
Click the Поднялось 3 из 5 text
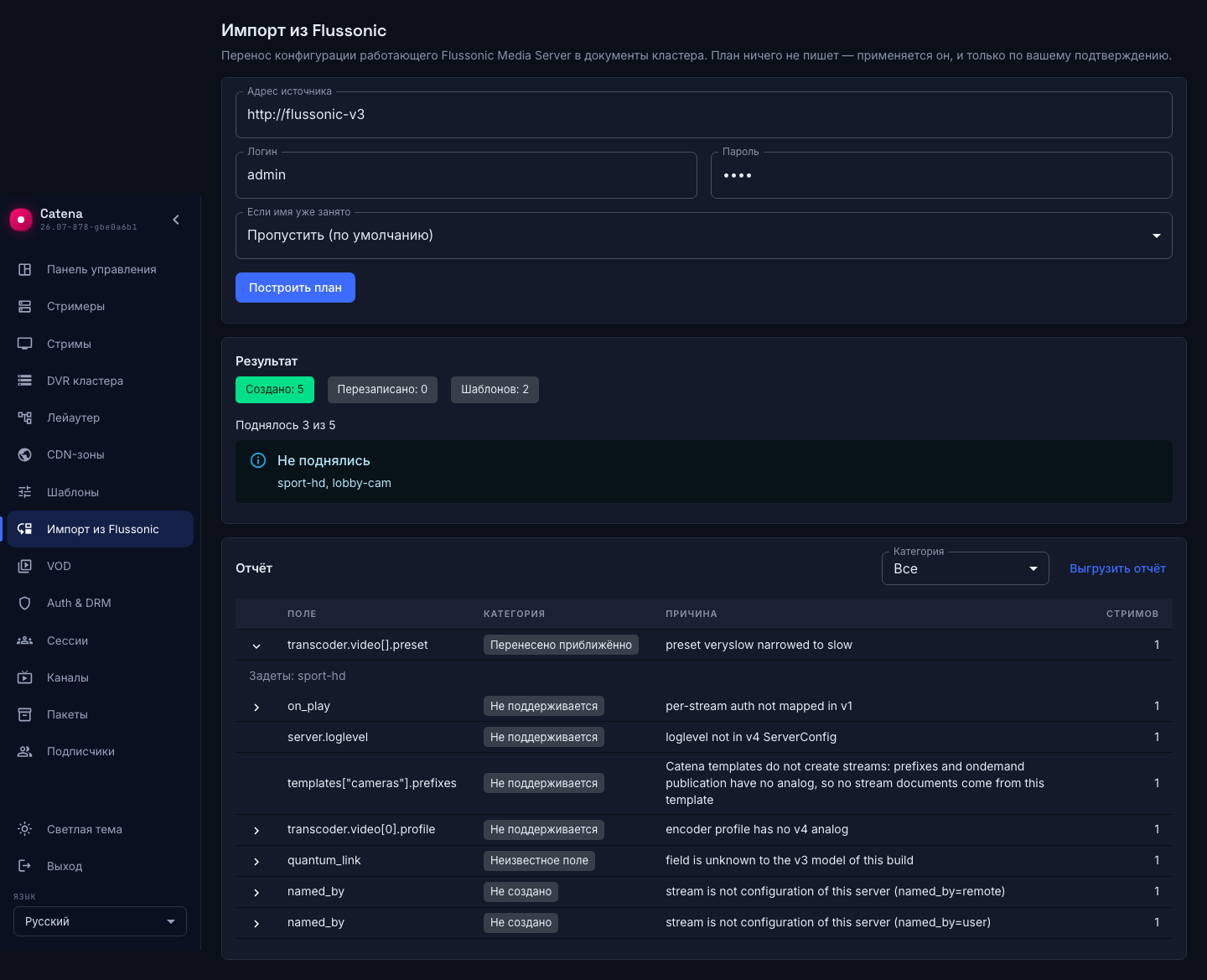click(286, 425)
